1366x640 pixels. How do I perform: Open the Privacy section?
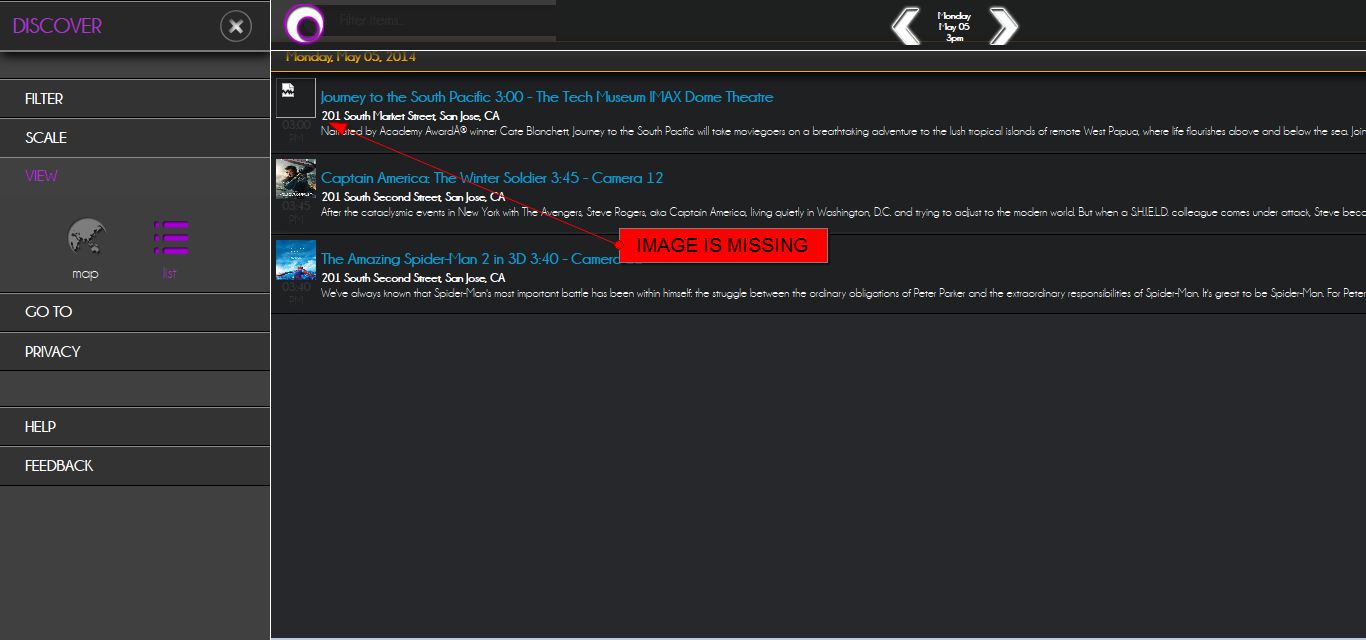135,352
